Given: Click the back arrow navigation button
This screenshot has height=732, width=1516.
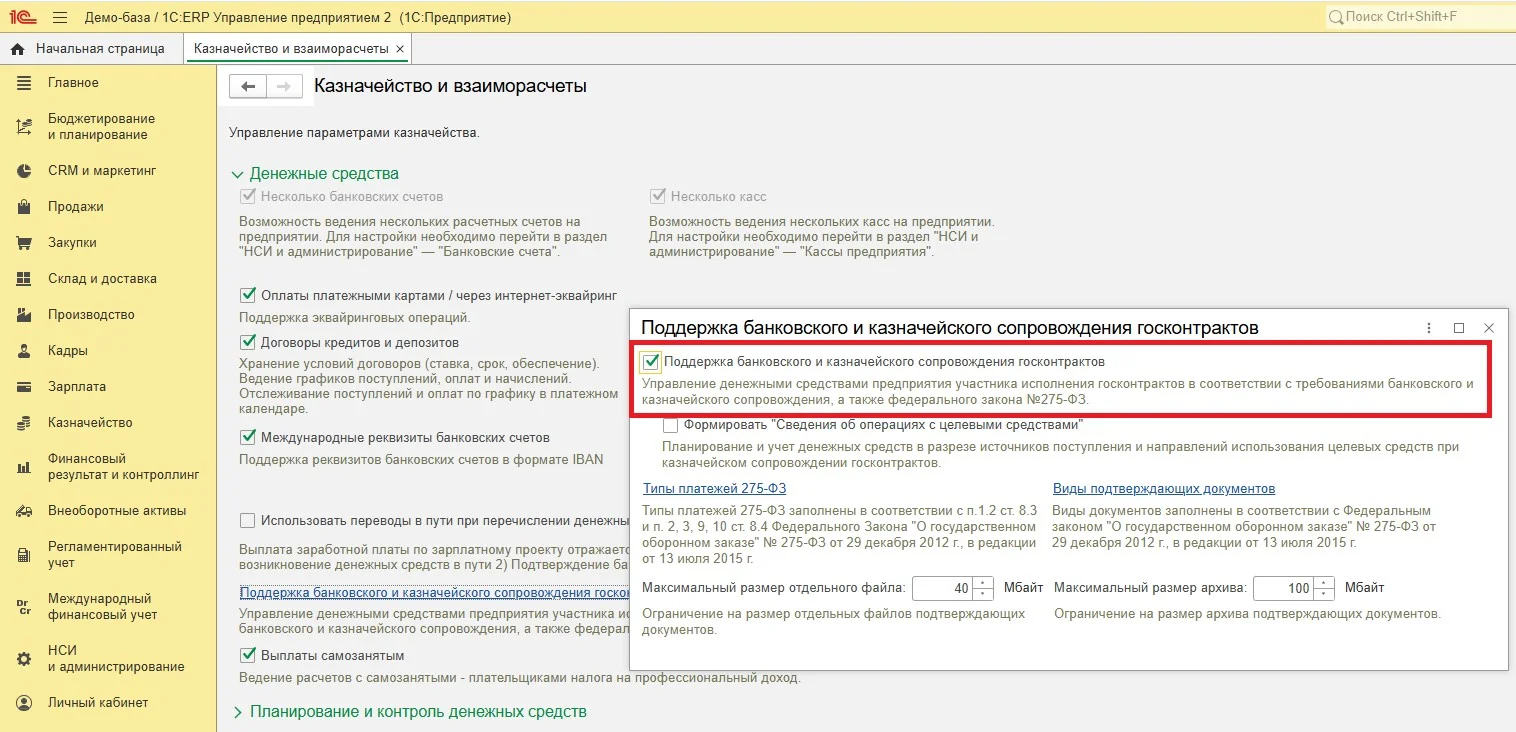Looking at the screenshot, I should click(248, 87).
